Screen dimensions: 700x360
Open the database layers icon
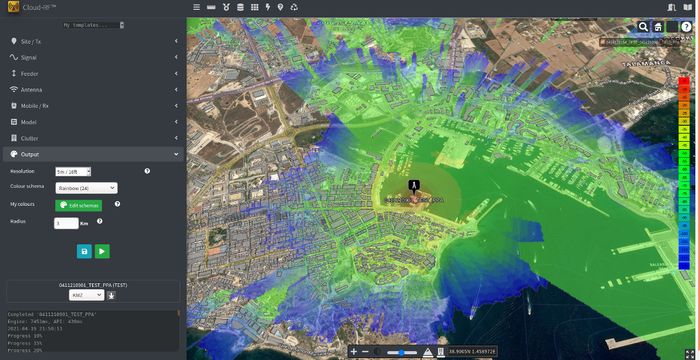[240, 7]
